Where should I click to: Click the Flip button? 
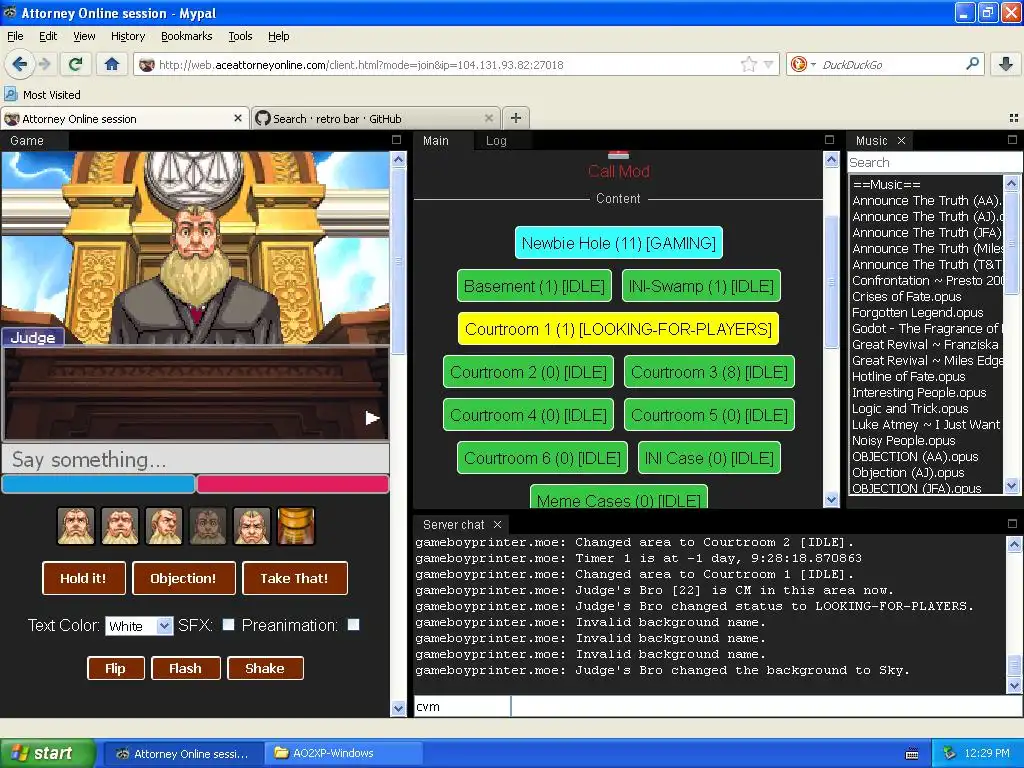click(116, 668)
